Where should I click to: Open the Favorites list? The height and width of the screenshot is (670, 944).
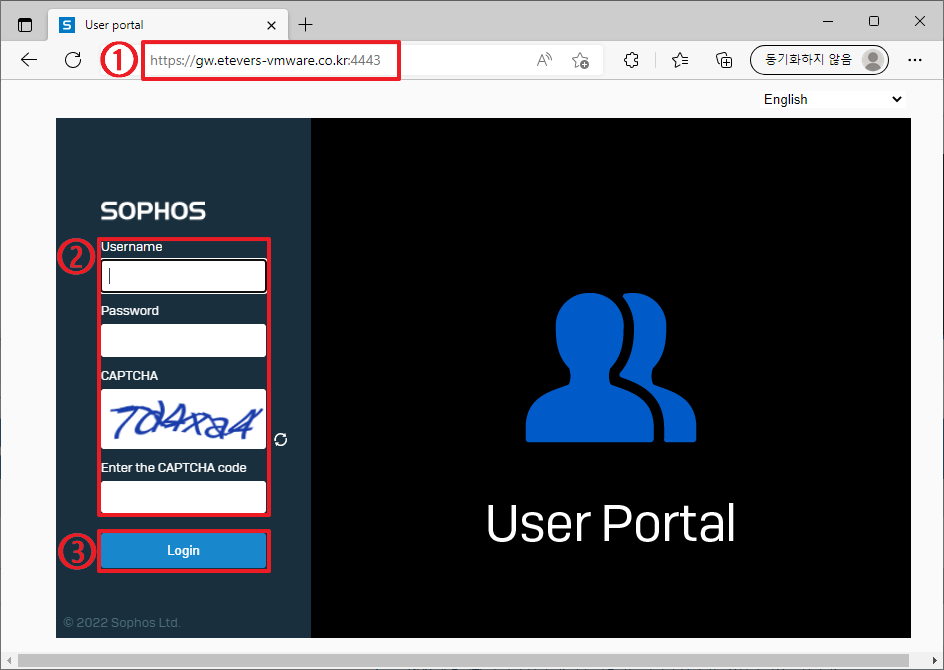tap(680, 60)
